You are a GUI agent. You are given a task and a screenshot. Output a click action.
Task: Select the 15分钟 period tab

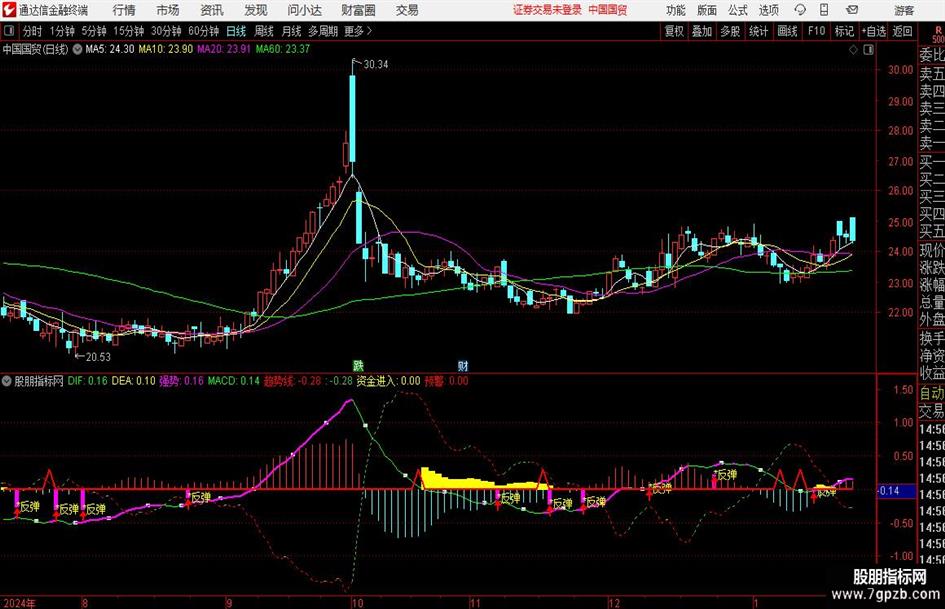click(x=128, y=31)
